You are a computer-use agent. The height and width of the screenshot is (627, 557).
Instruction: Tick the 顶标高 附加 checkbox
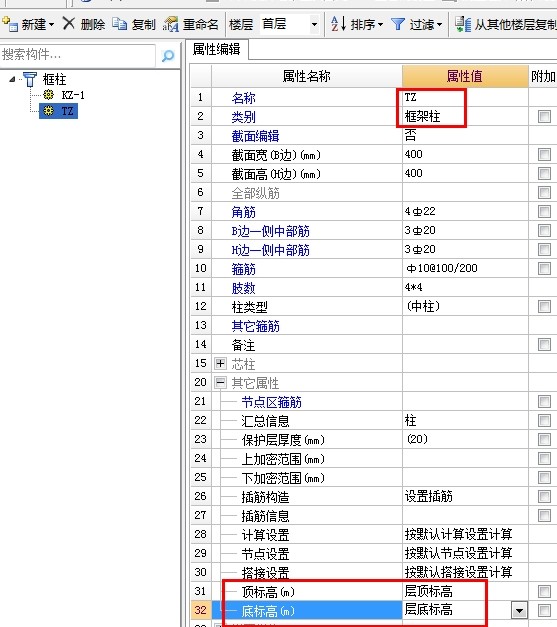point(544,591)
